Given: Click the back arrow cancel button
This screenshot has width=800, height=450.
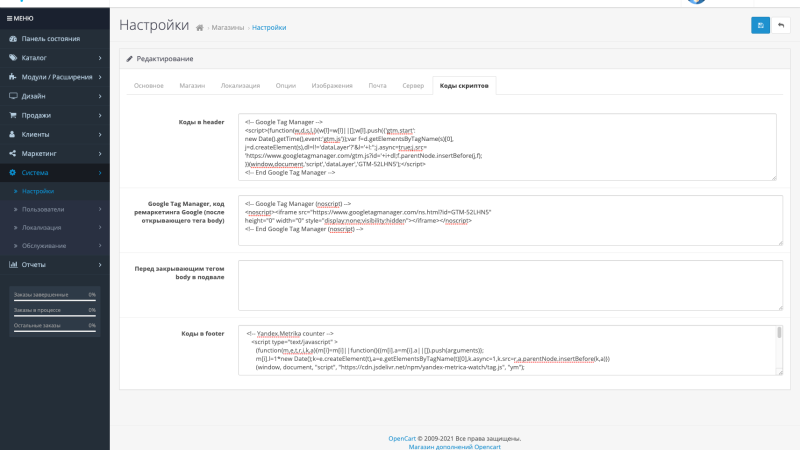Looking at the screenshot, I should click(x=781, y=26).
